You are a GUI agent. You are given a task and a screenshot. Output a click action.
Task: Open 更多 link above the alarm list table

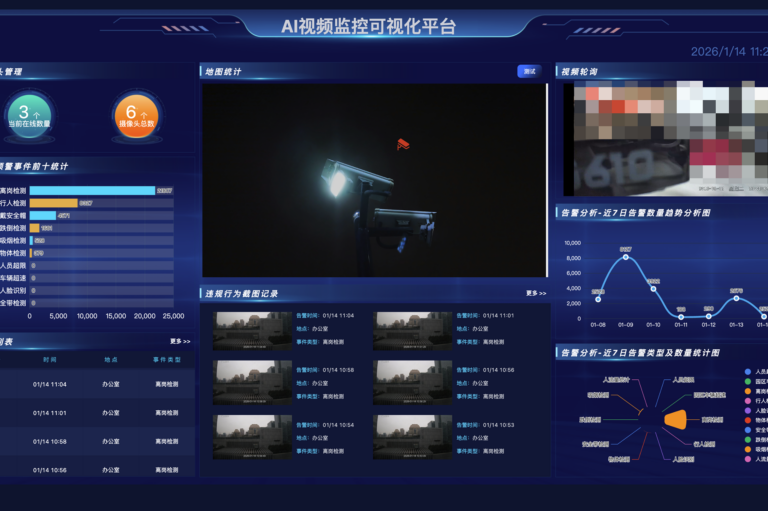point(180,341)
